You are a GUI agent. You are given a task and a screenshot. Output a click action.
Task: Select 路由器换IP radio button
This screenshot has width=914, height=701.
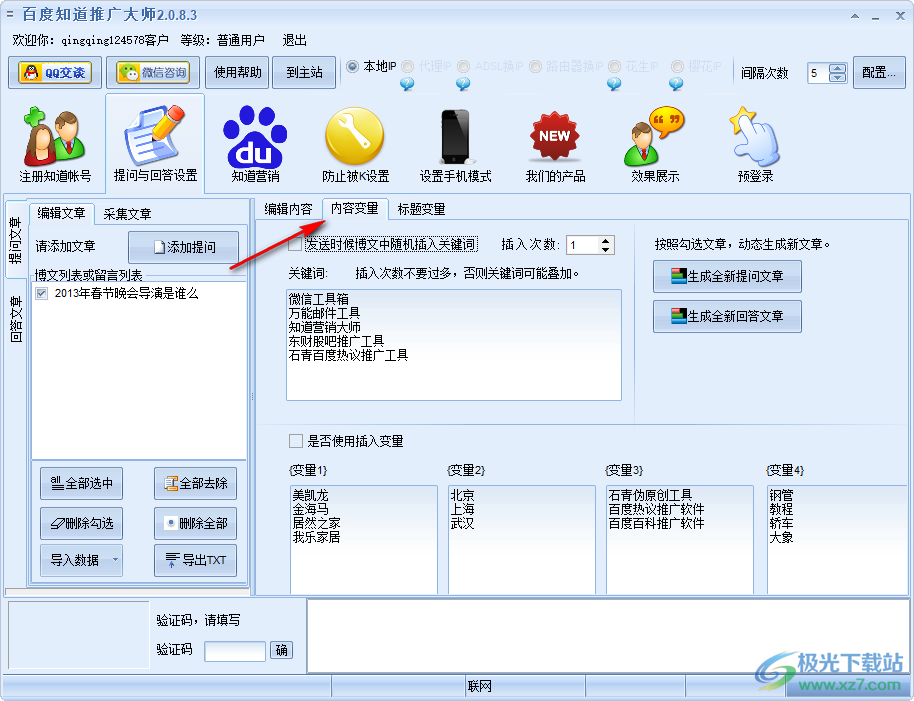click(535, 66)
